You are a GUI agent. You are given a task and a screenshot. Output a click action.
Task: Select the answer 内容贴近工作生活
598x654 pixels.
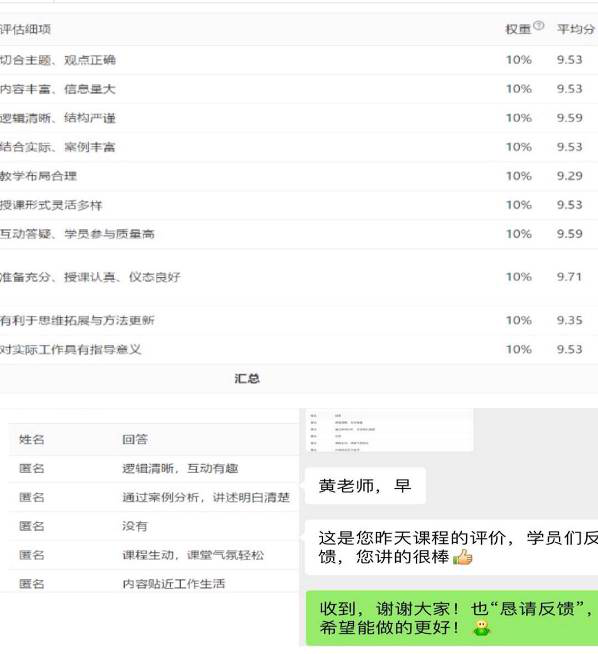coord(173,584)
